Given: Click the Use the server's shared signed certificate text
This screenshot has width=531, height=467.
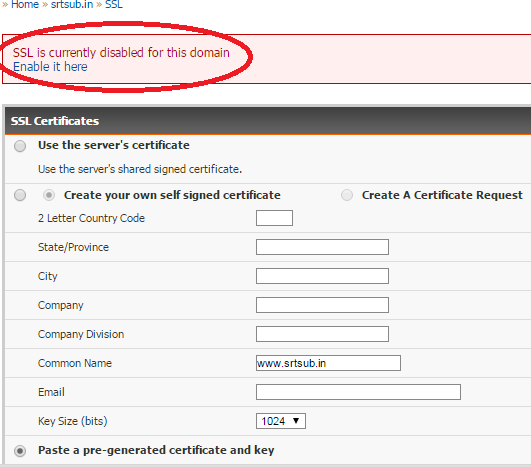Looking at the screenshot, I should [140, 169].
